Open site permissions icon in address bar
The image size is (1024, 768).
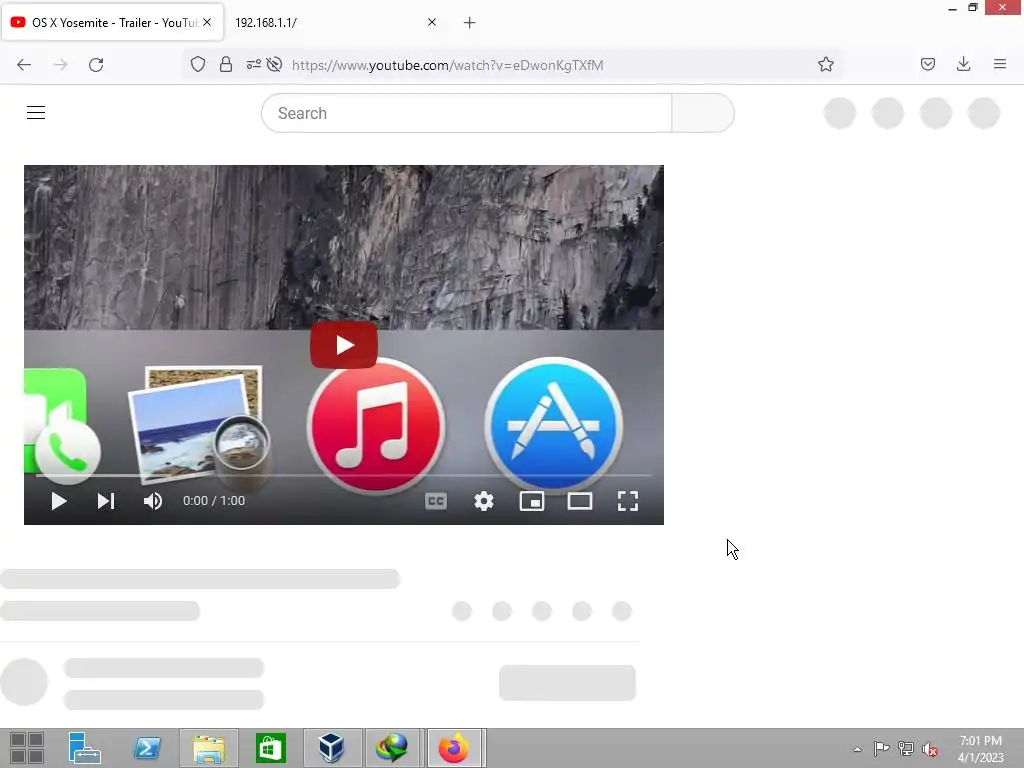coord(253,64)
